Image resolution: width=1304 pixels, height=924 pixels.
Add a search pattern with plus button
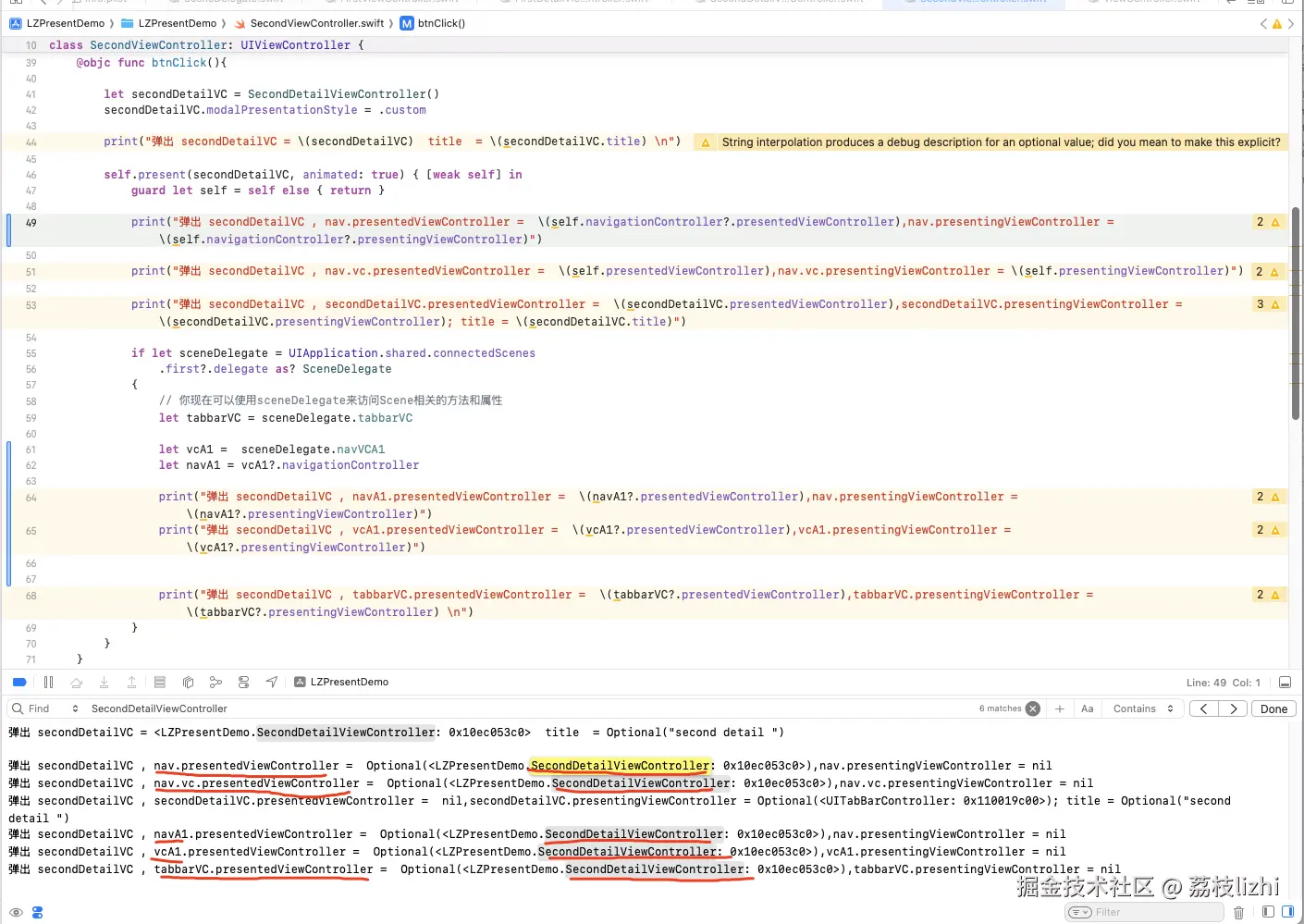[x=1060, y=708]
